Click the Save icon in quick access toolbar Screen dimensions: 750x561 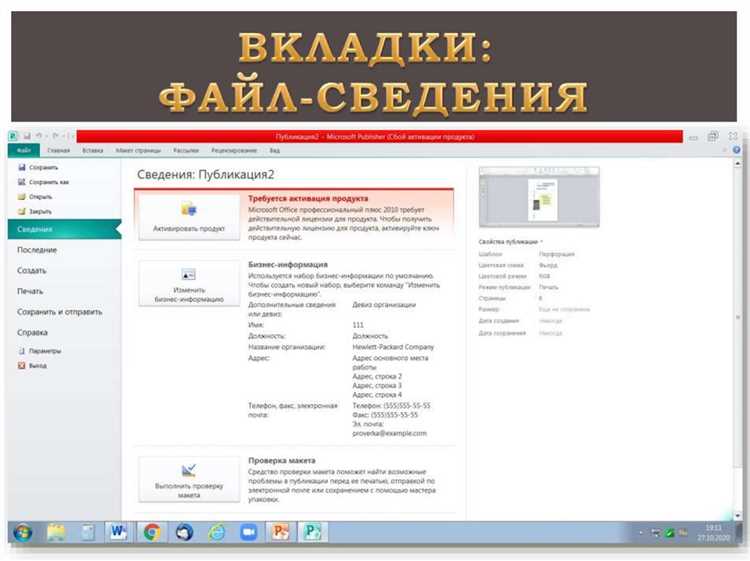pyautogui.click(x=27, y=136)
